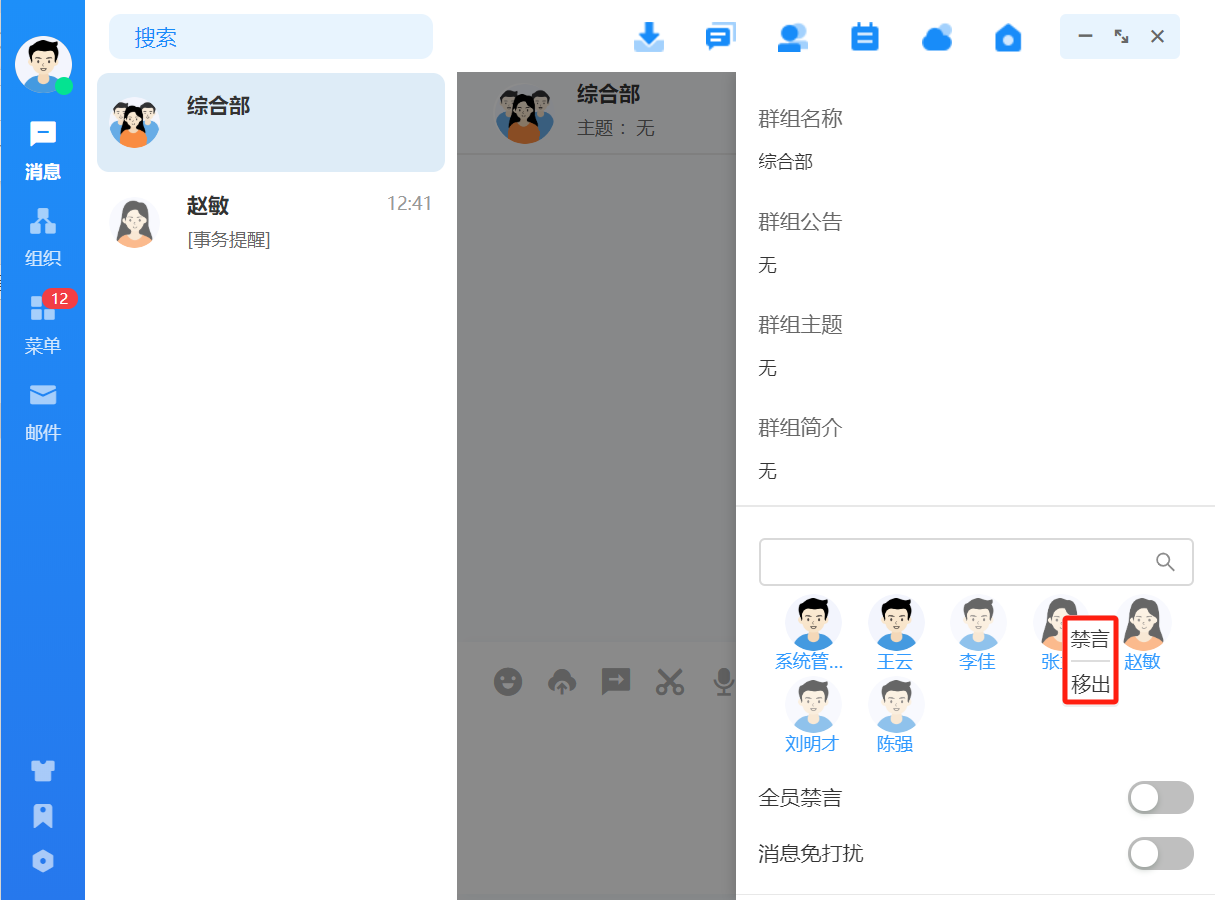
Task: Open the chat bubbles icon in top toolbar
Action: click(x=720, y=37)
